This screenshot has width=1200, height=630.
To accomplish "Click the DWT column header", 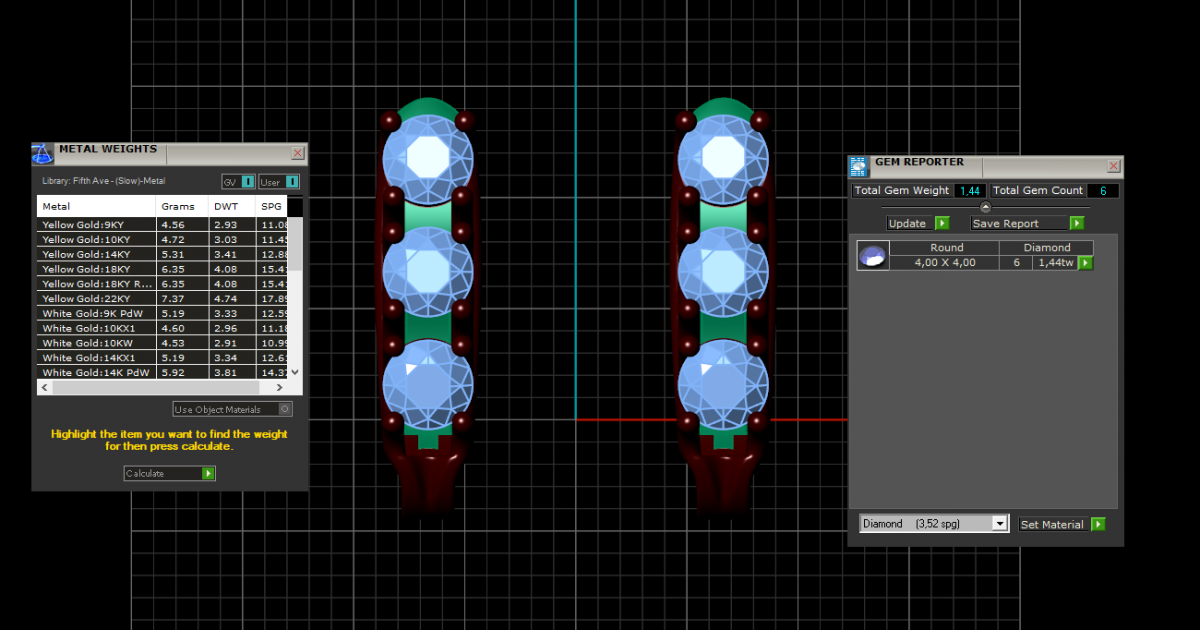I will pos(232,206).
